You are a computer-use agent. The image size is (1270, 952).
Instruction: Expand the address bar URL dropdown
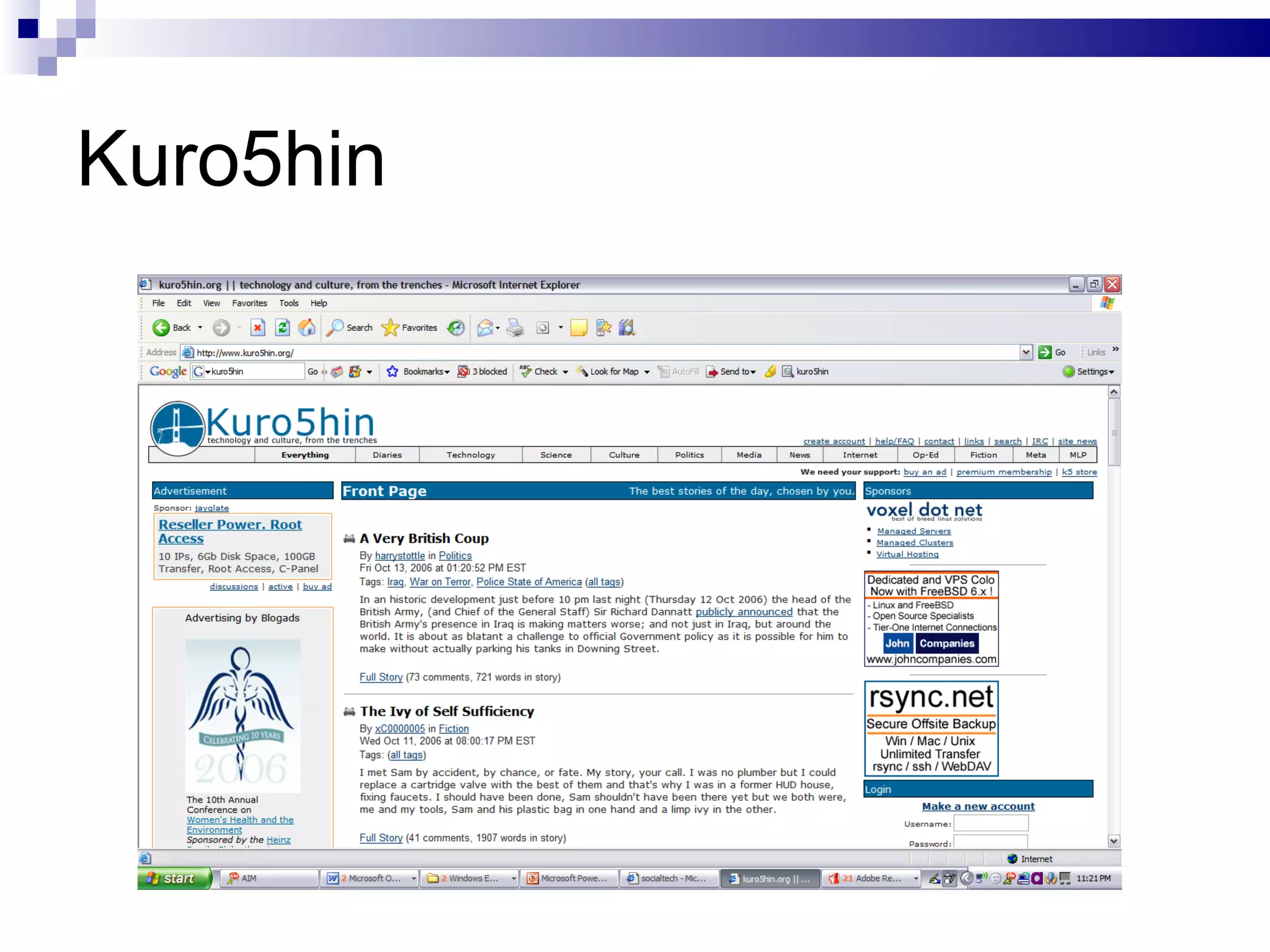(x=1026, y=352)
